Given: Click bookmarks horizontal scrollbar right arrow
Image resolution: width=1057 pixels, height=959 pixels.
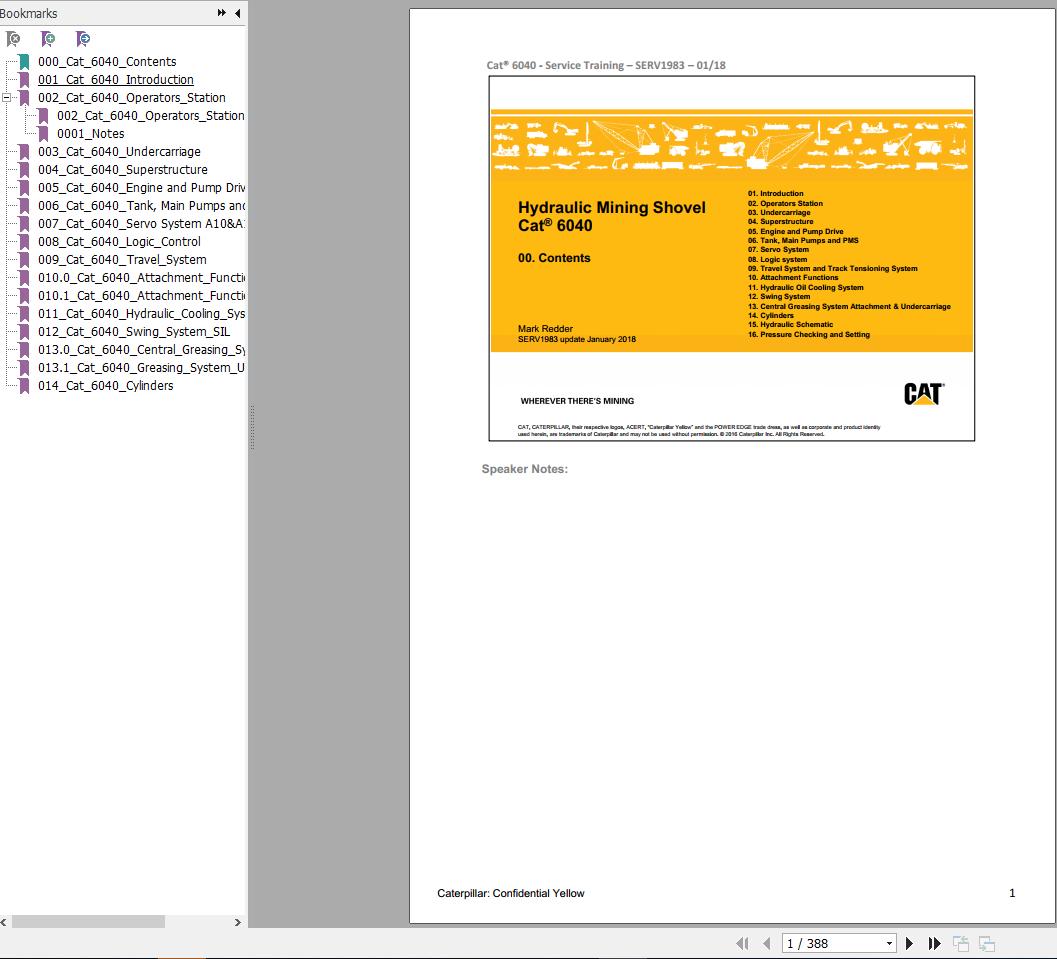Looking at the screenshot, I should (238, 922).
